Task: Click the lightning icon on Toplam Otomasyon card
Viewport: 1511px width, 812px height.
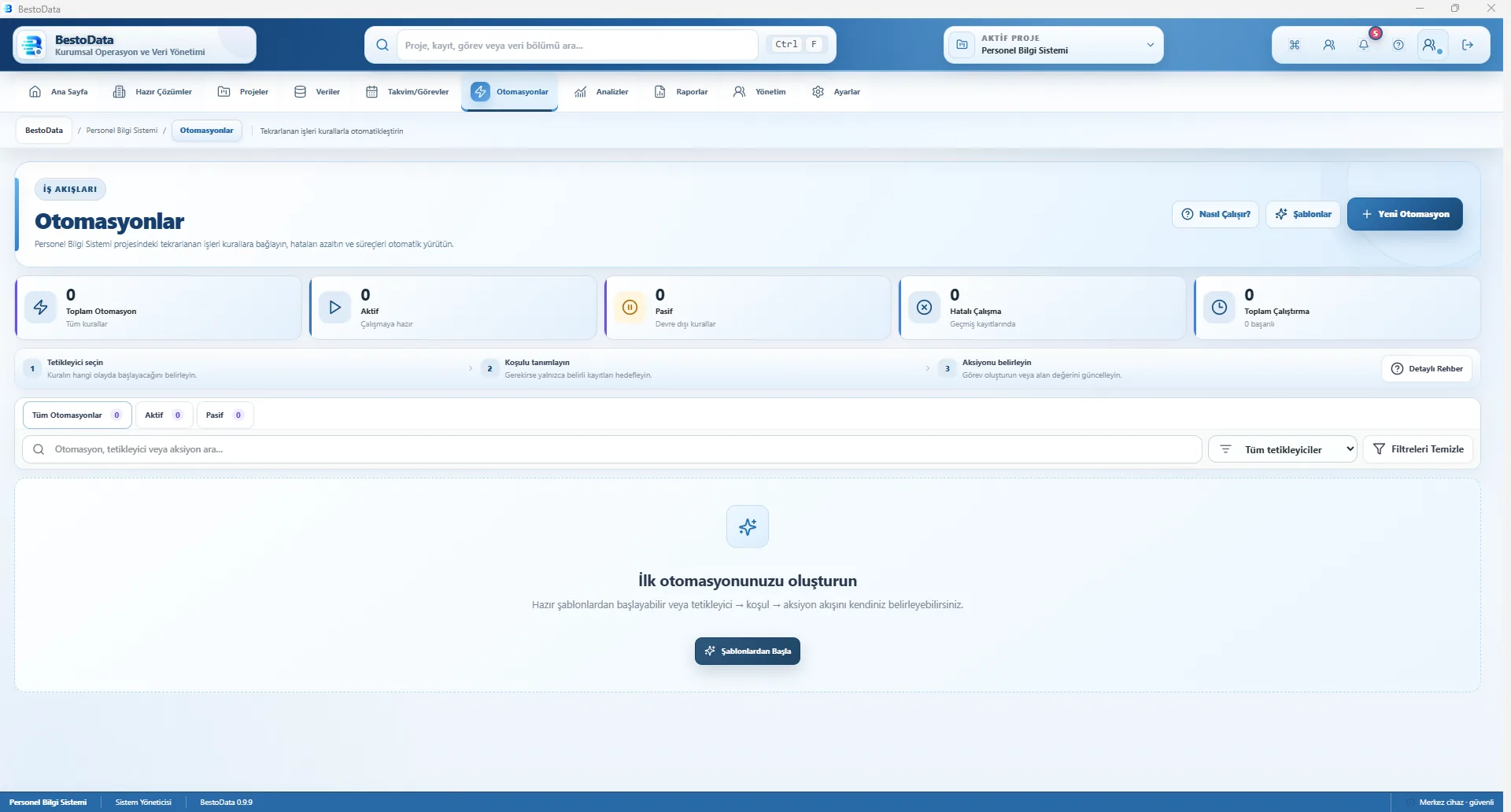Action: [x=41, y=307]
